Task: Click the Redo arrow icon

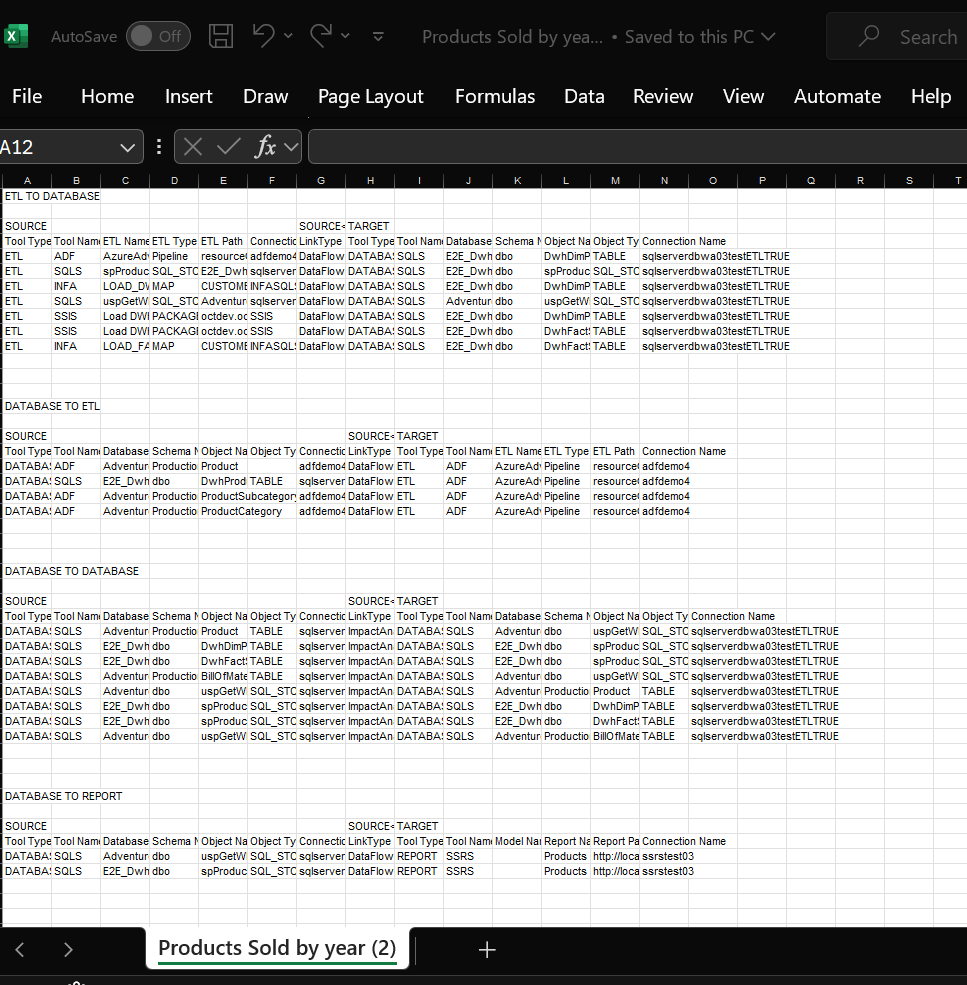Action: point(320,36)
